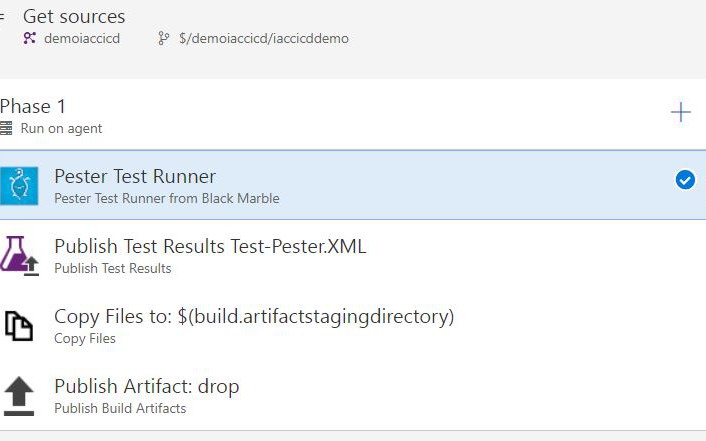Click the demoiaccicd repository icon
The width and height of the screenshot is (706, 441).
click(x=30, y=38)
